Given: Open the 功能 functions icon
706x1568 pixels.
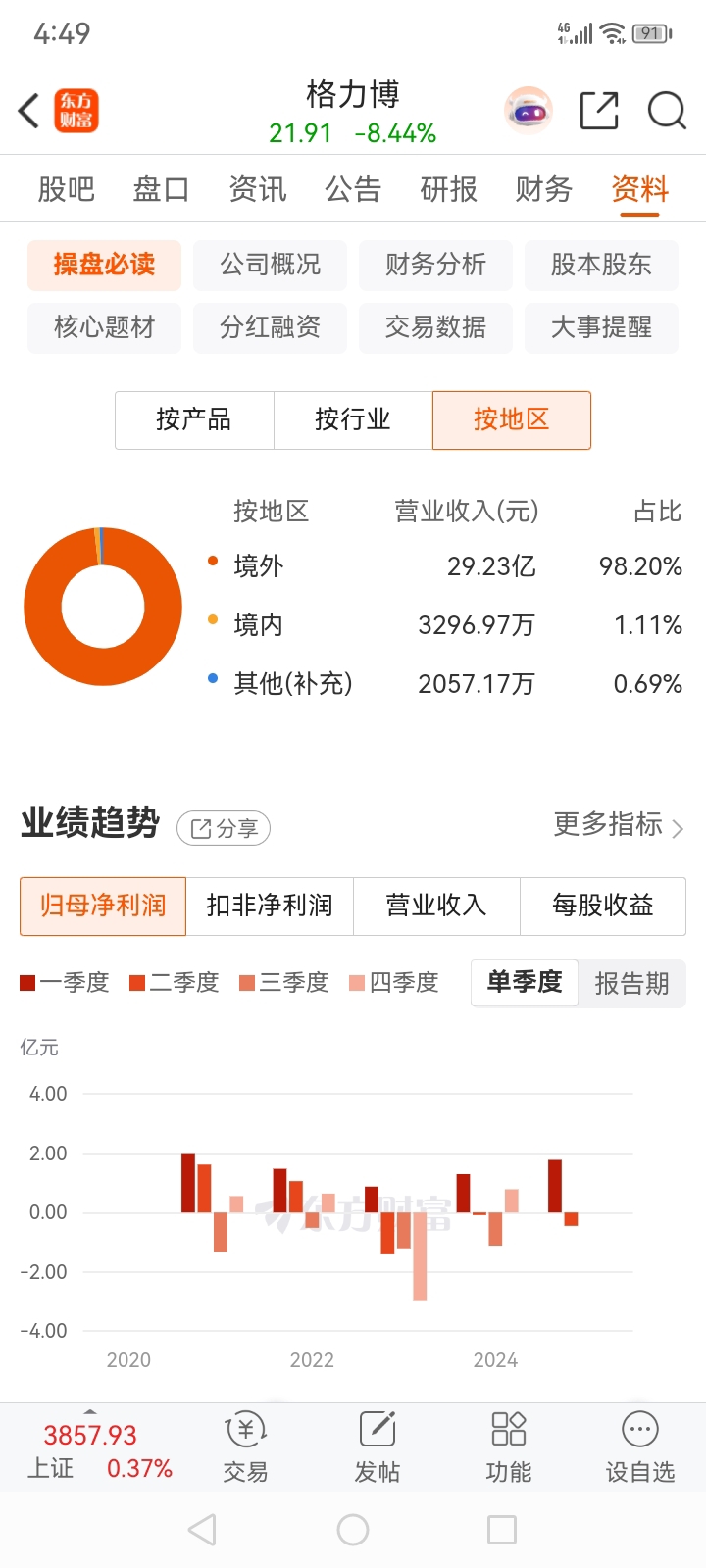Looking at the screenshot, I should (x=509, y=1430).
